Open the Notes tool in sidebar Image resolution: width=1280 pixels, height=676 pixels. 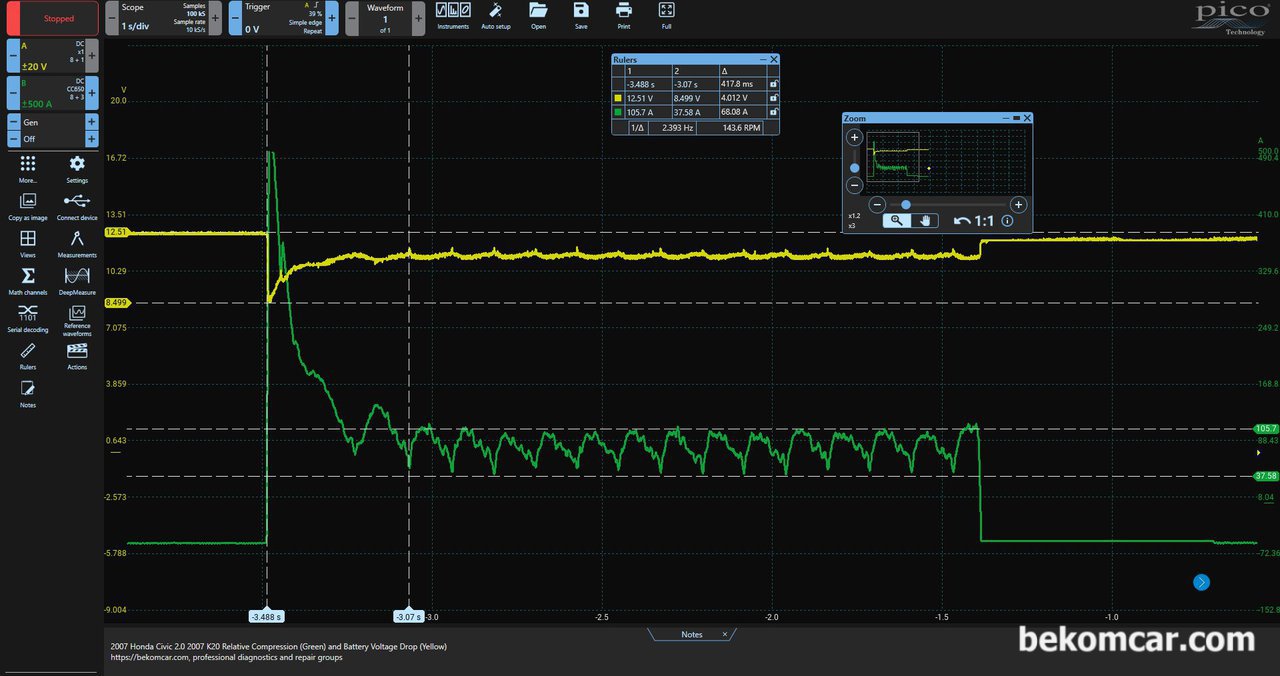pyautogui.click(x=28, y=393)
